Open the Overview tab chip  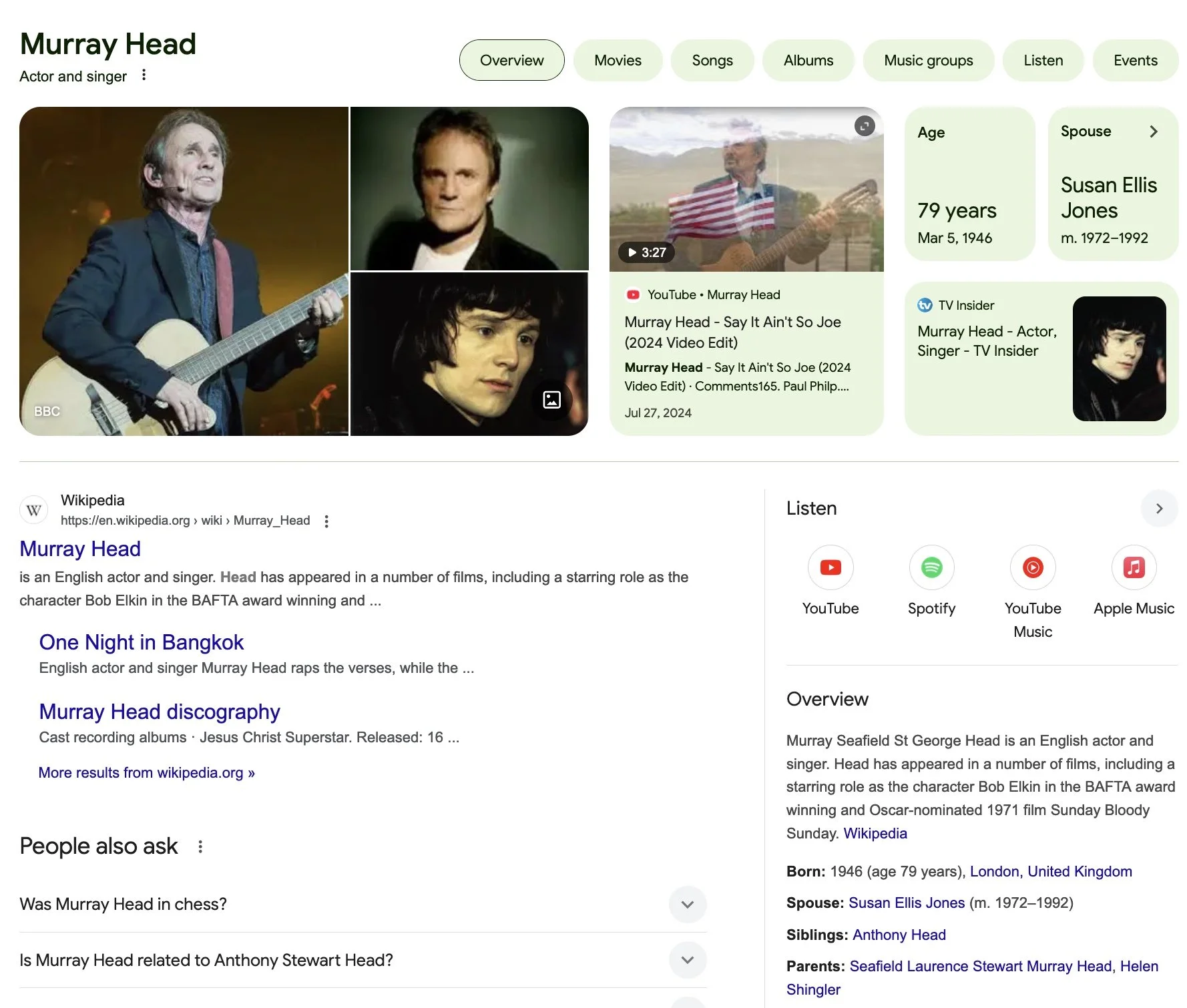pos(511,60)
